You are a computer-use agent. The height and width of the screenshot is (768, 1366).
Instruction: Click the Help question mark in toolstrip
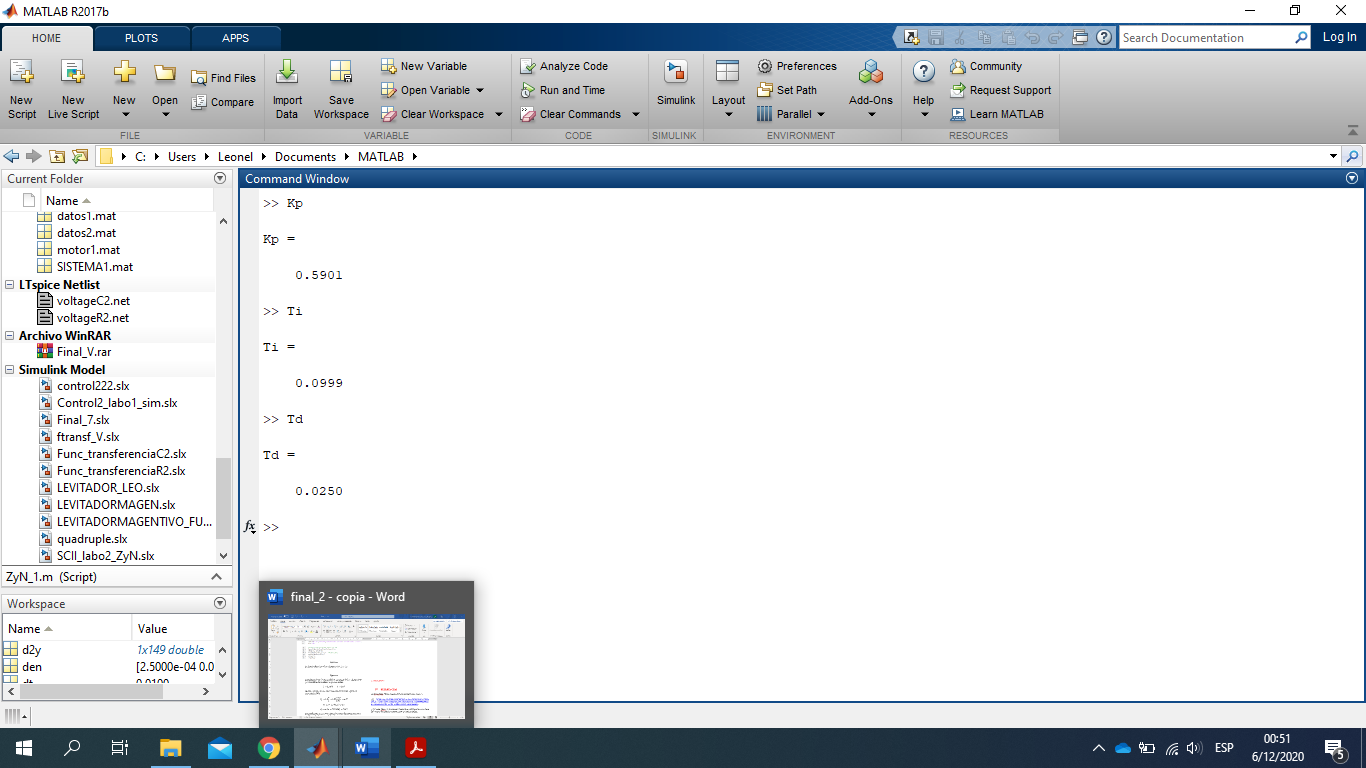(924, 72)
